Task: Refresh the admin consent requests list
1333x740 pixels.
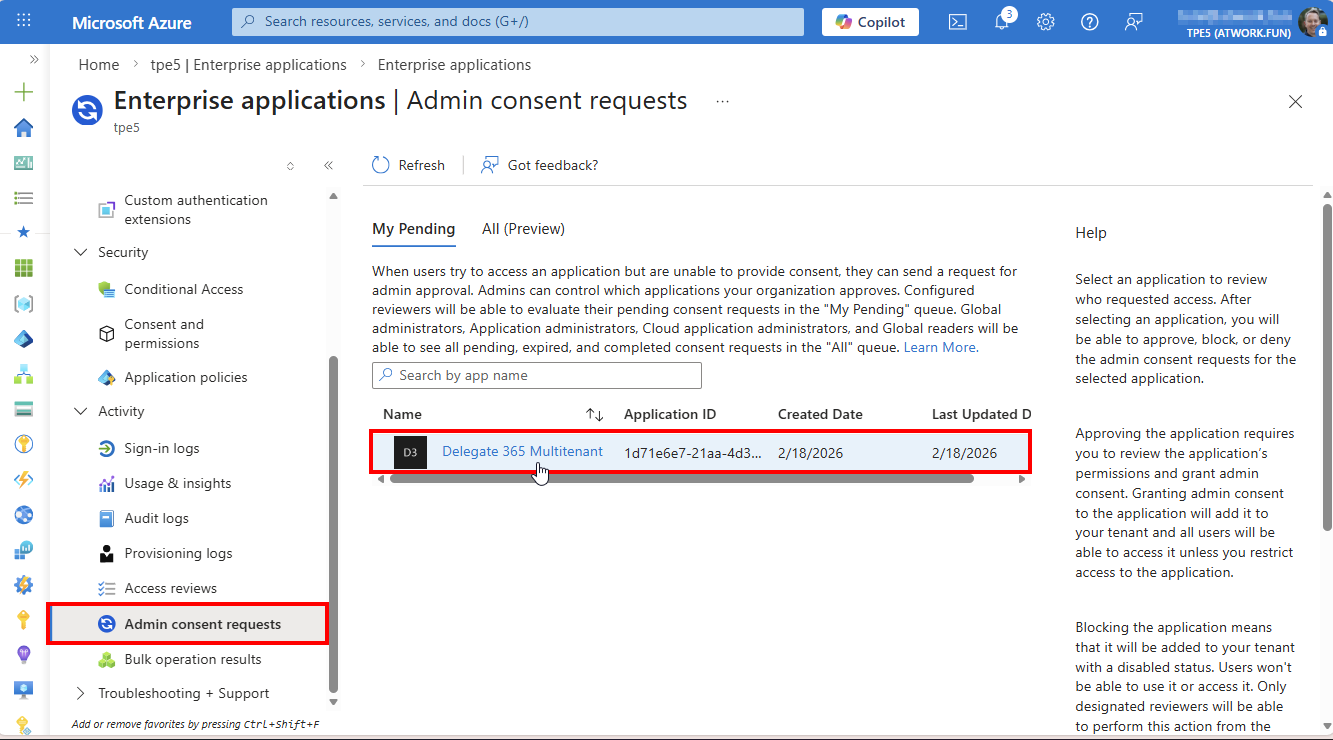Action: tap(408, 165)
